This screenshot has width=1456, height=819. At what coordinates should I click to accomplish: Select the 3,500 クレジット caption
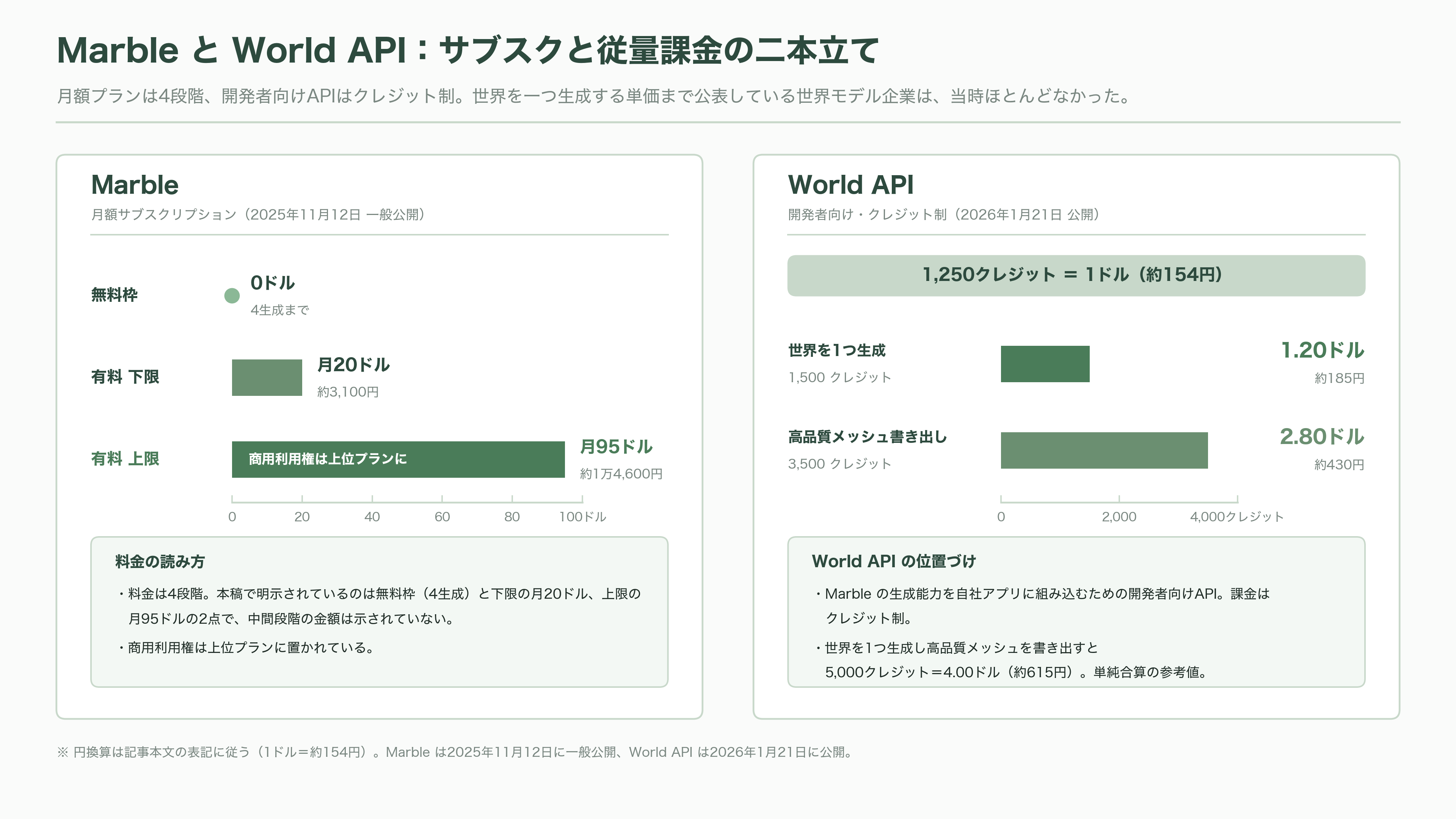click(x=839, y=463)
